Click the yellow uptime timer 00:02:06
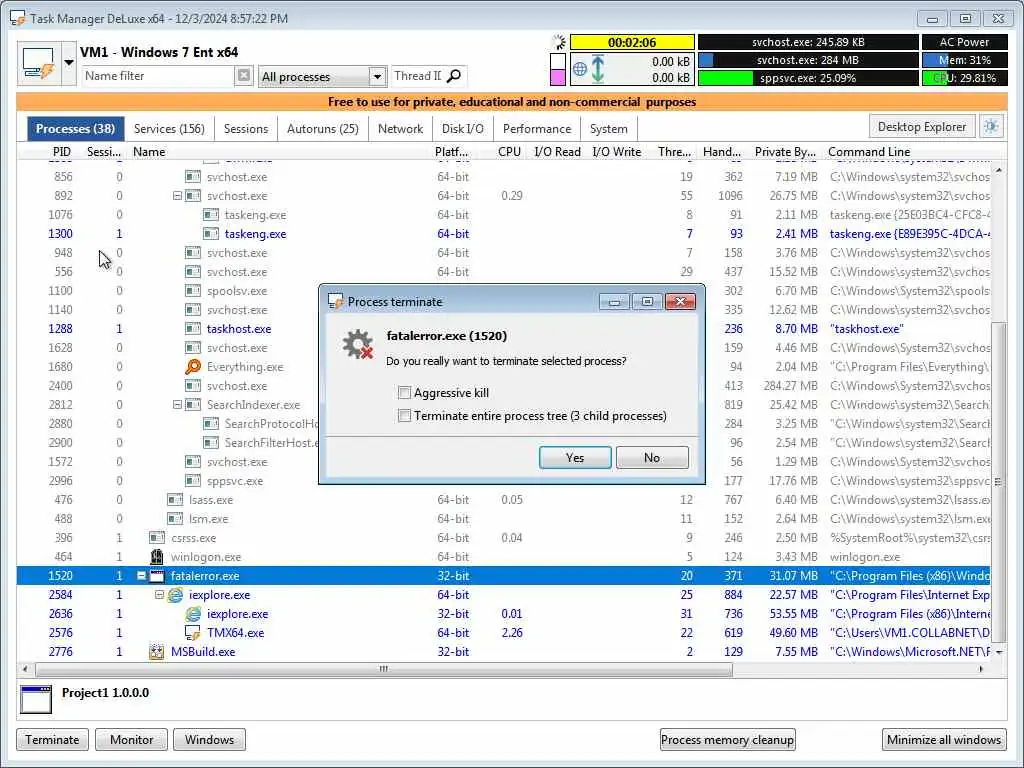Image resolution: width=1024 pixels, height=768 pixels. click(632, 42)
